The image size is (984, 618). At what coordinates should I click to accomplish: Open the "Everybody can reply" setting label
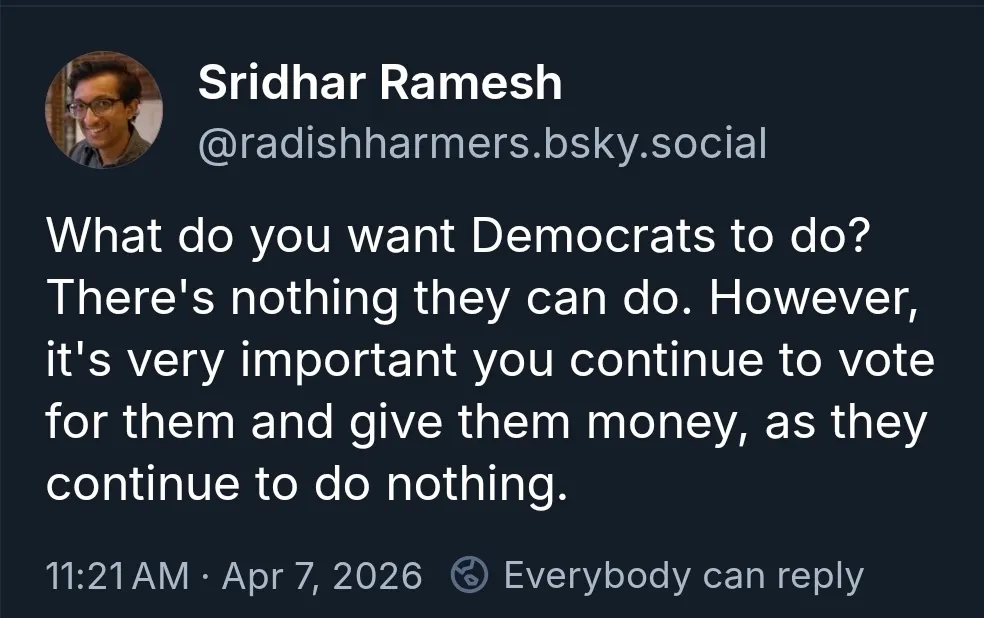pos(683,576)
